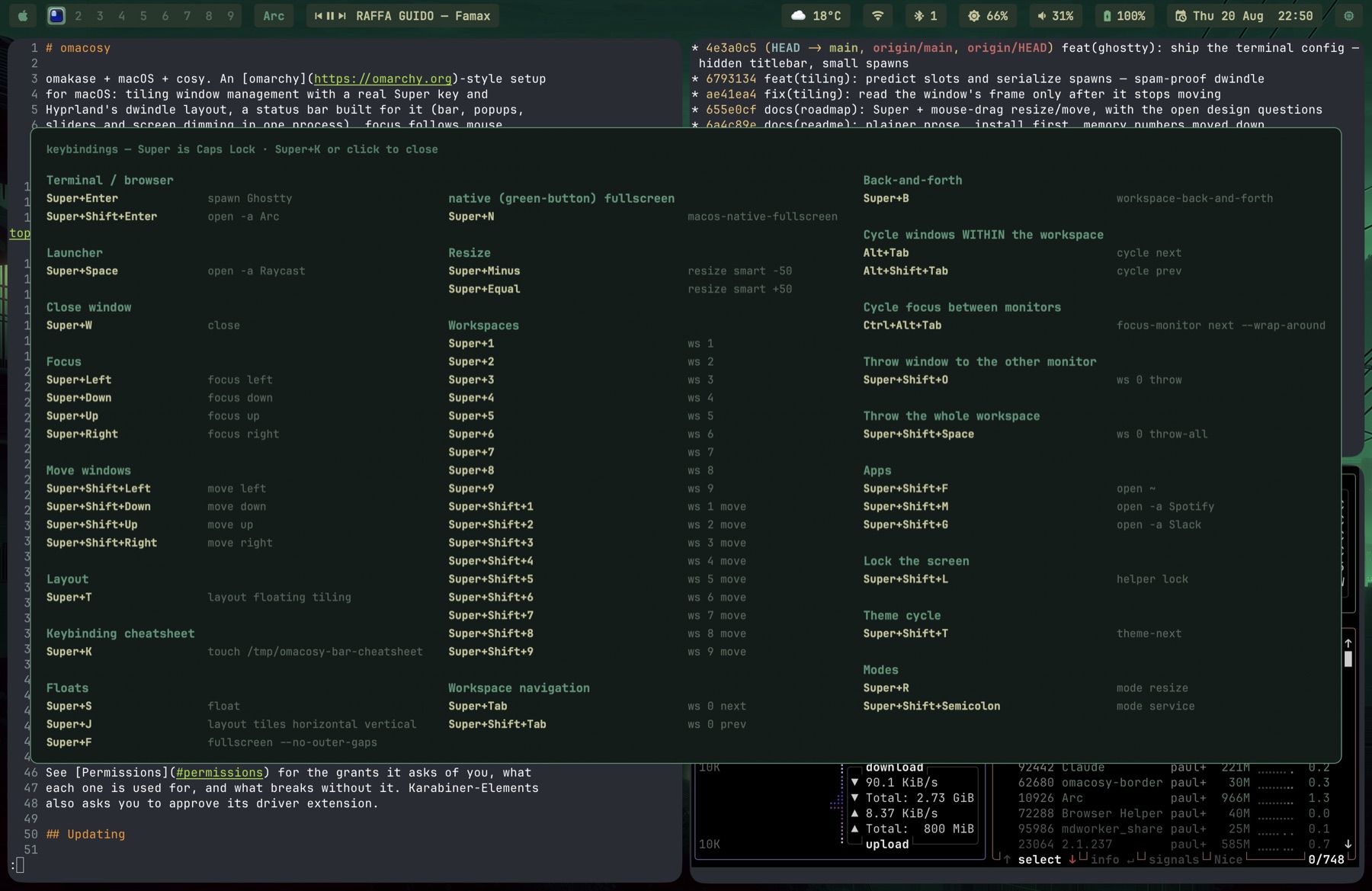Screen dimensions: 1372x891
Task: Click the battery 100% indicator
Action: tap(1124, 15)
